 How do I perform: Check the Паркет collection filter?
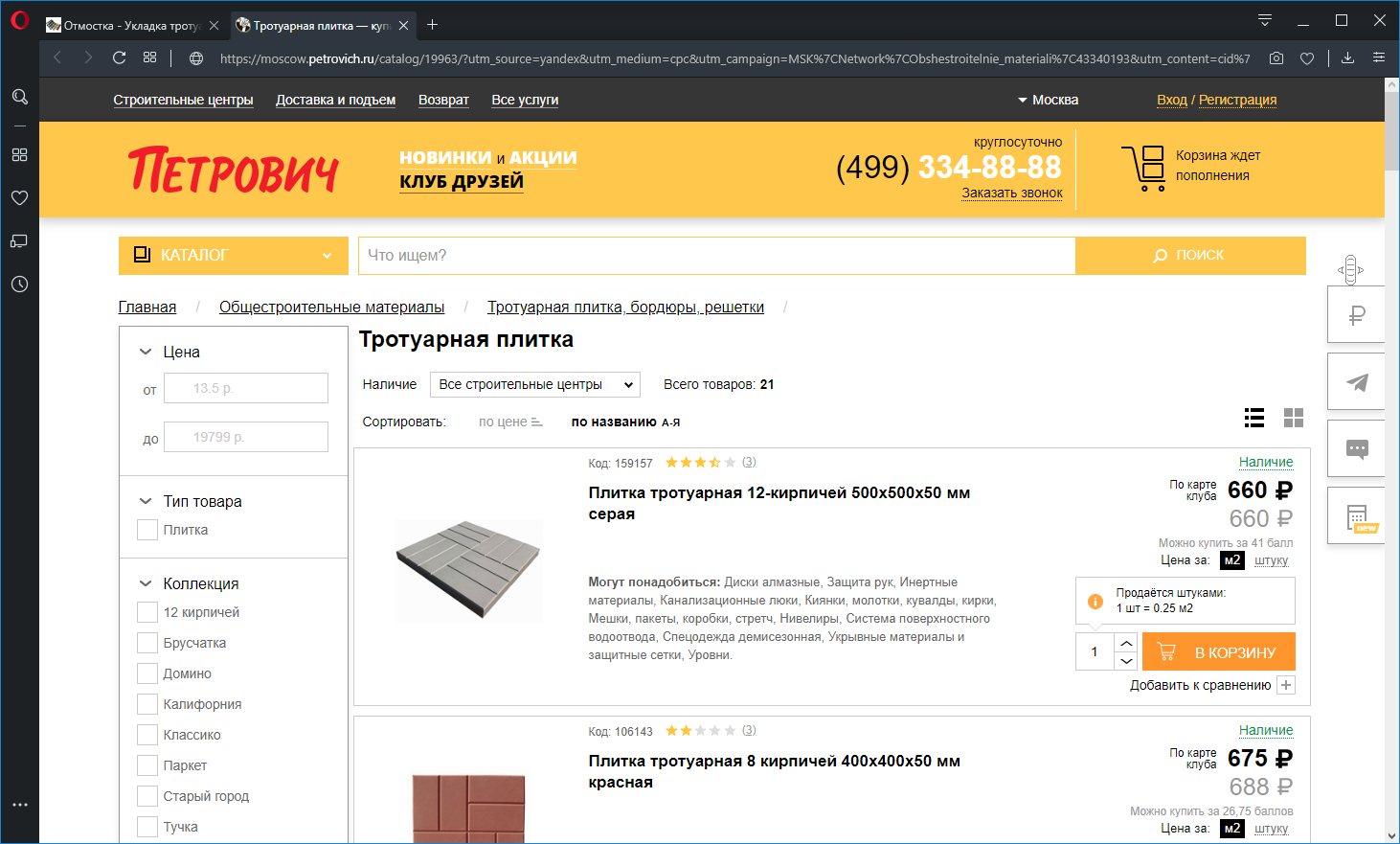click(147, 765)
